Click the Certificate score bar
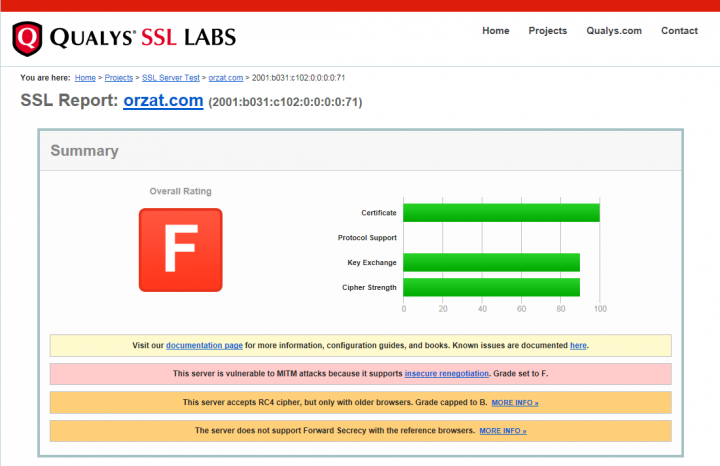This screenshot has width=720, height=466. coord(501,213)
